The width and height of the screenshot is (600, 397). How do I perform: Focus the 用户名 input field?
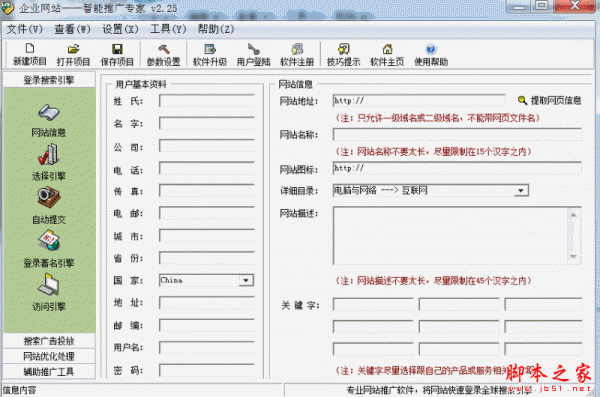coord(207,348)
